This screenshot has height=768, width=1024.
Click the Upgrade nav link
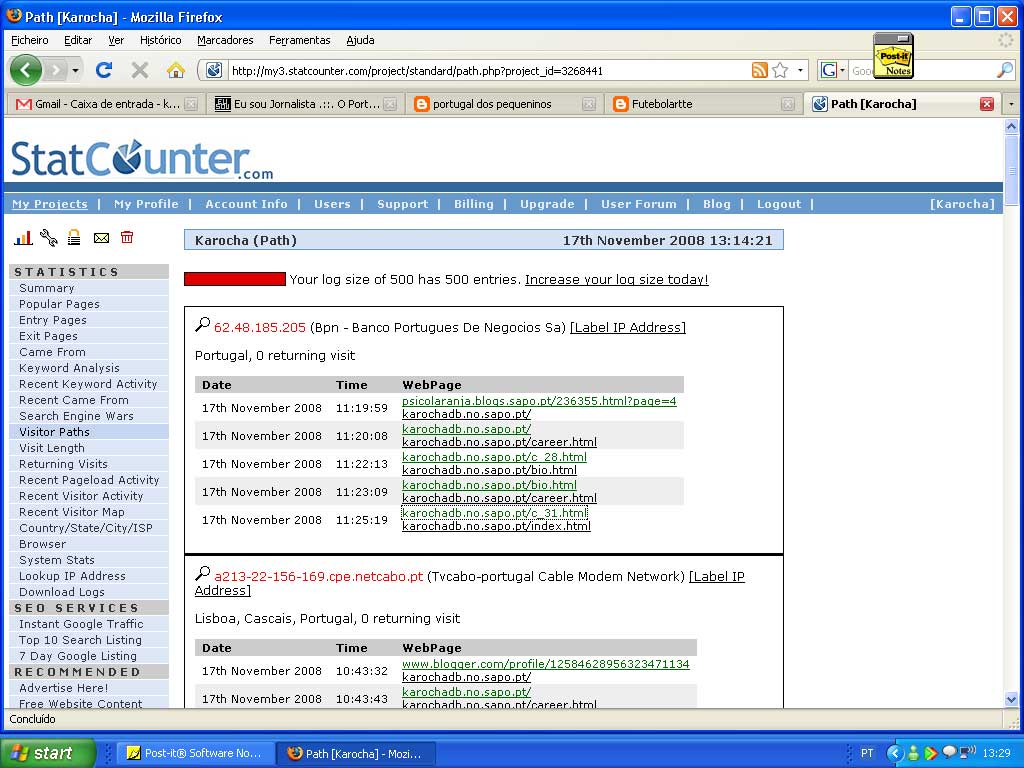click(x=547, y=204)
